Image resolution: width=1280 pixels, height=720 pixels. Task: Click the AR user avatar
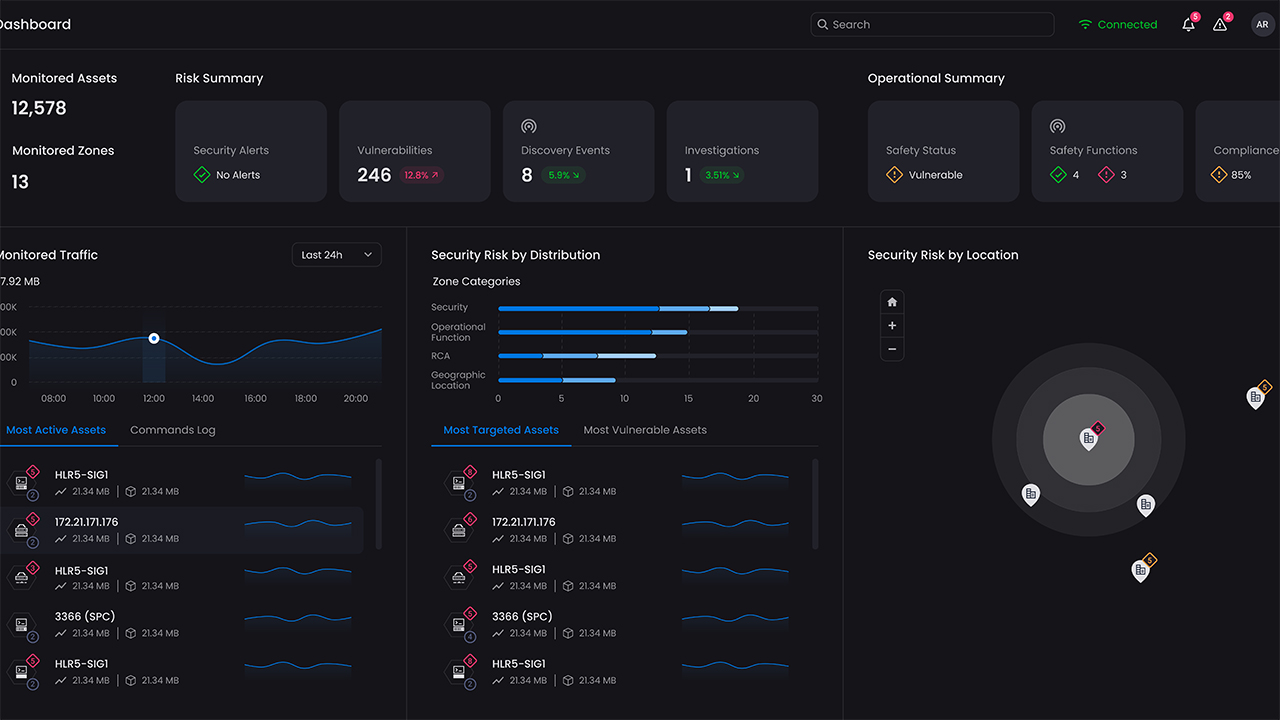tap(1262, 25)
